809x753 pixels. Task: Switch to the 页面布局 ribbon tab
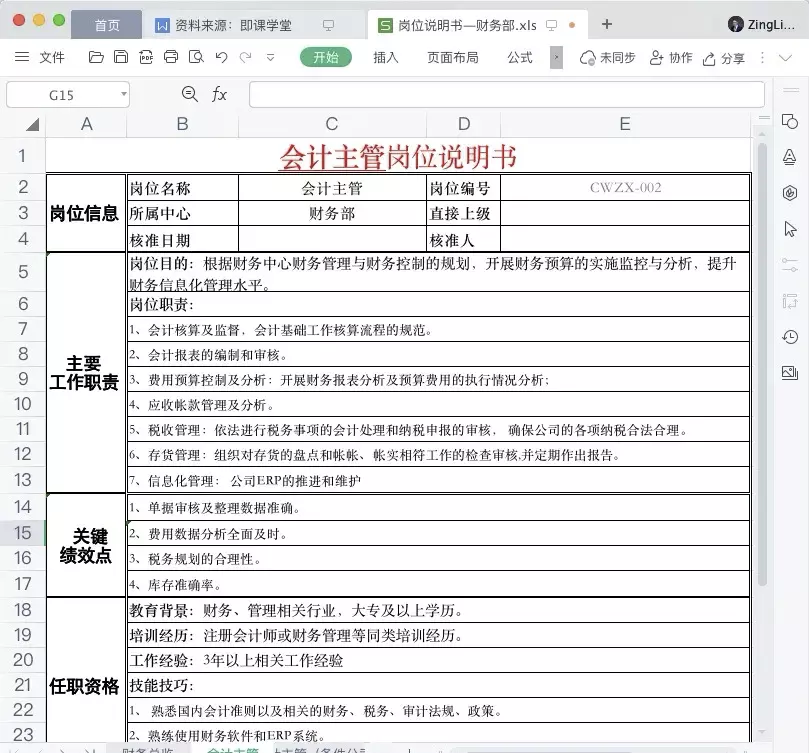(x=452, y=57)
